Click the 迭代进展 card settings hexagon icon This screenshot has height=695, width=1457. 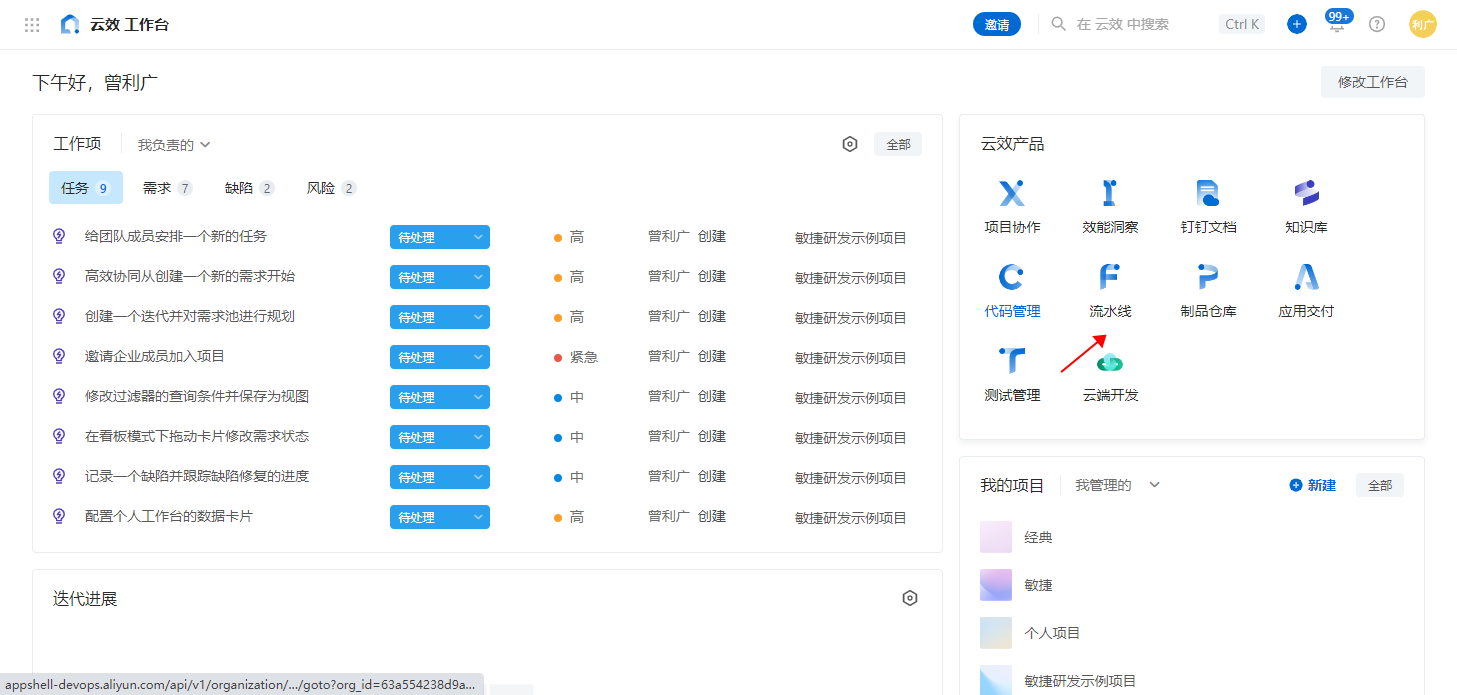click(910, 598)
